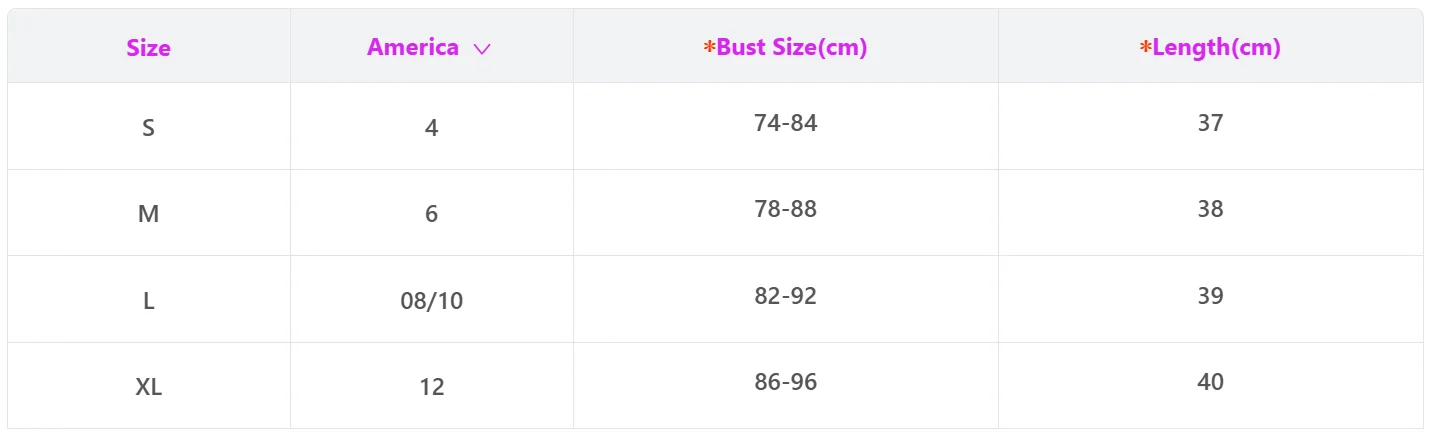This screenshot has width=1439, height=443.
Task: Select the 74-84 bust size value
Action: pos(786,123)
